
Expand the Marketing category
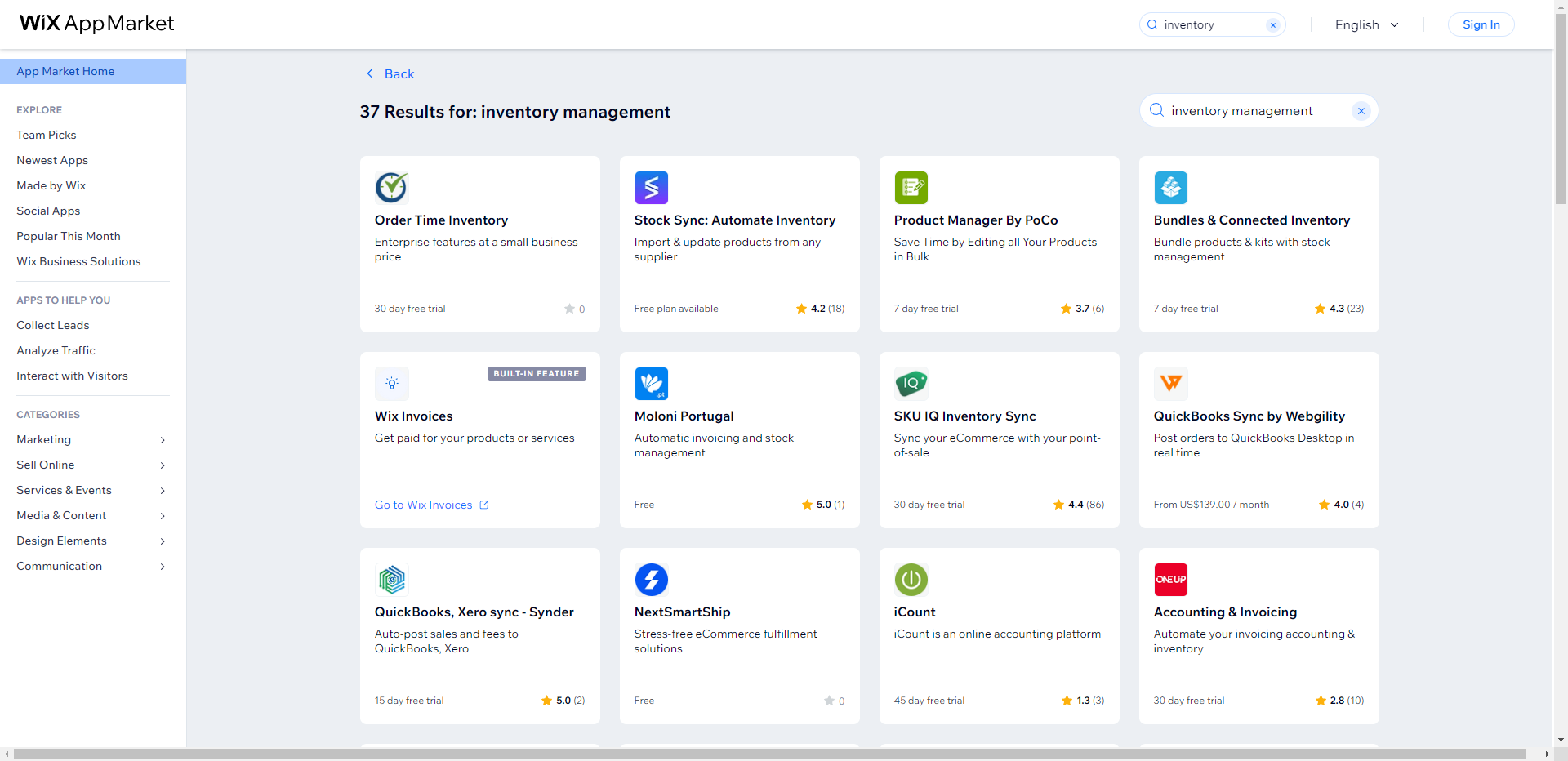[163, 440]
